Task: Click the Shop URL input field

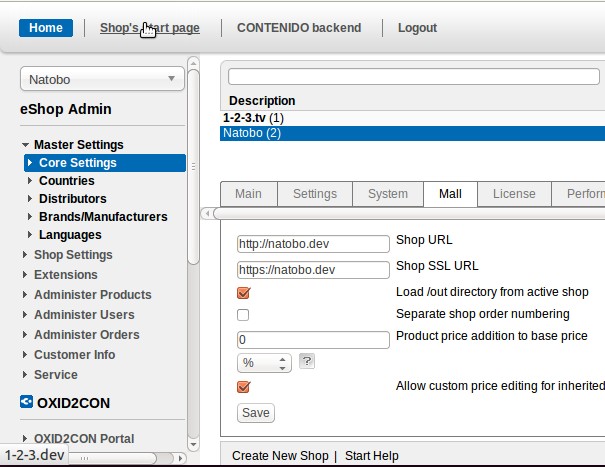Action: point(313,244)
